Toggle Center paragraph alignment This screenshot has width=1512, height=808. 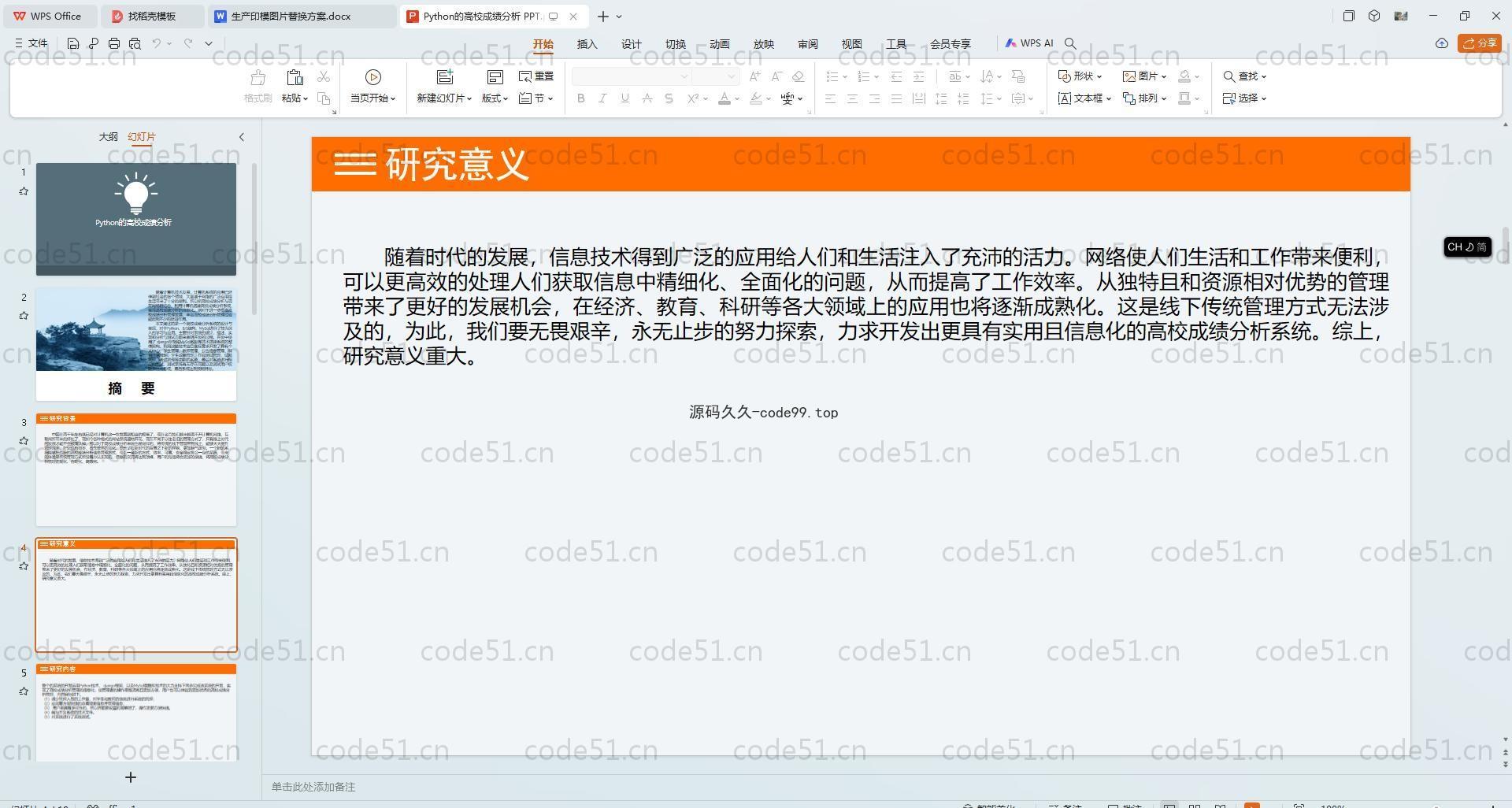point(852,98)
